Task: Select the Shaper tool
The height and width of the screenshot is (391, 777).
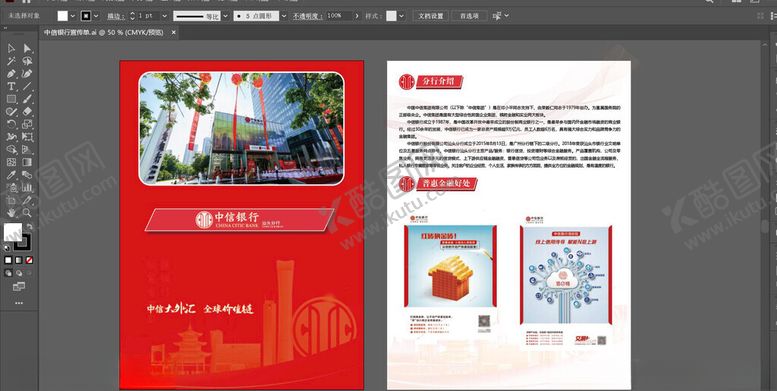Action: click(11, 112)
